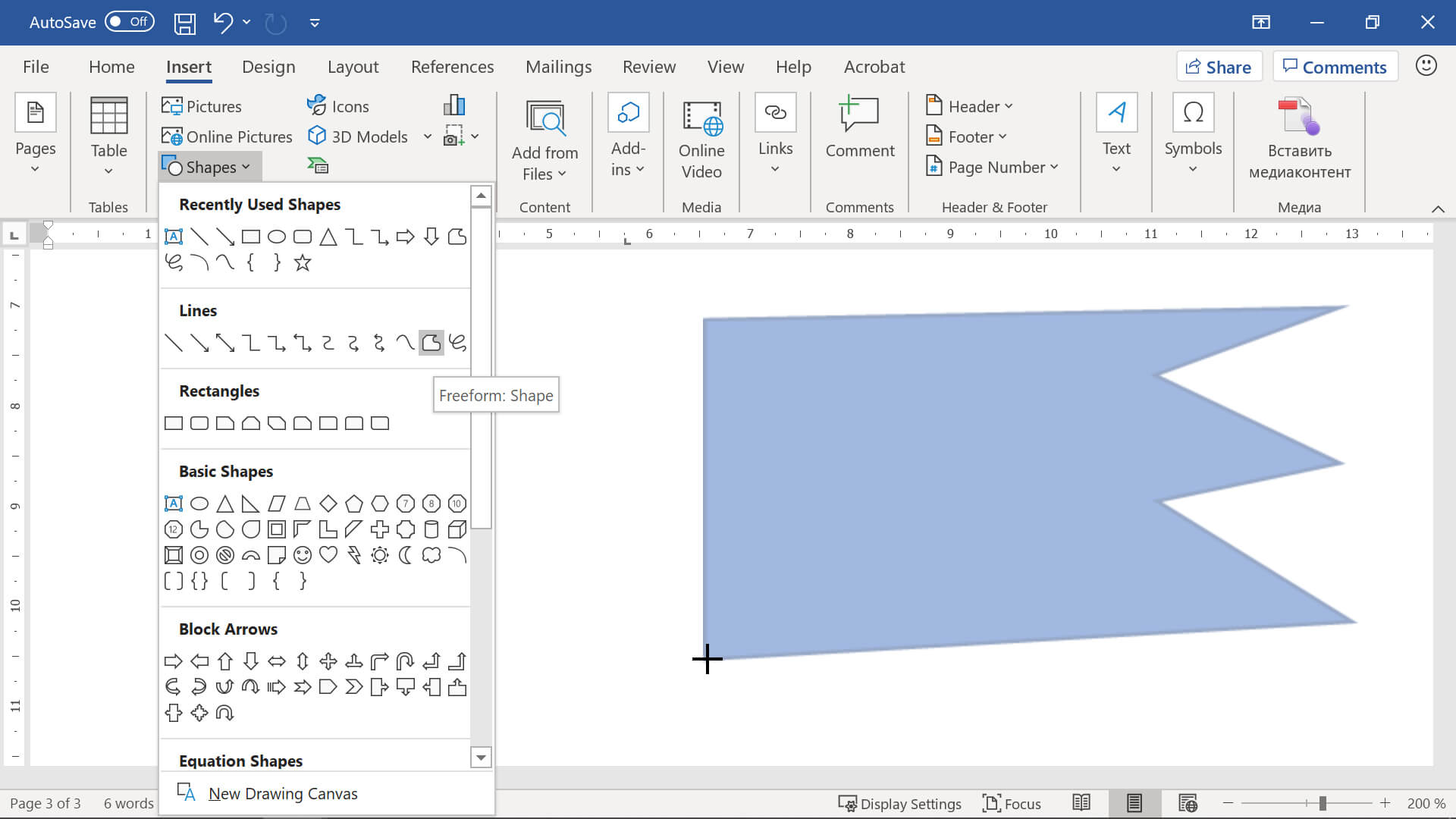Insert an Online Video
This screenshot has width=1456, height=819.
pyautogui.click(x=701, y=140)
